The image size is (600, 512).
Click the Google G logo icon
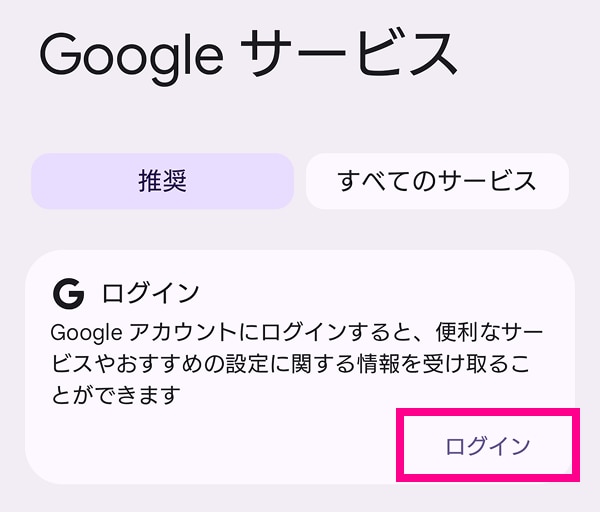click(69, 294)
